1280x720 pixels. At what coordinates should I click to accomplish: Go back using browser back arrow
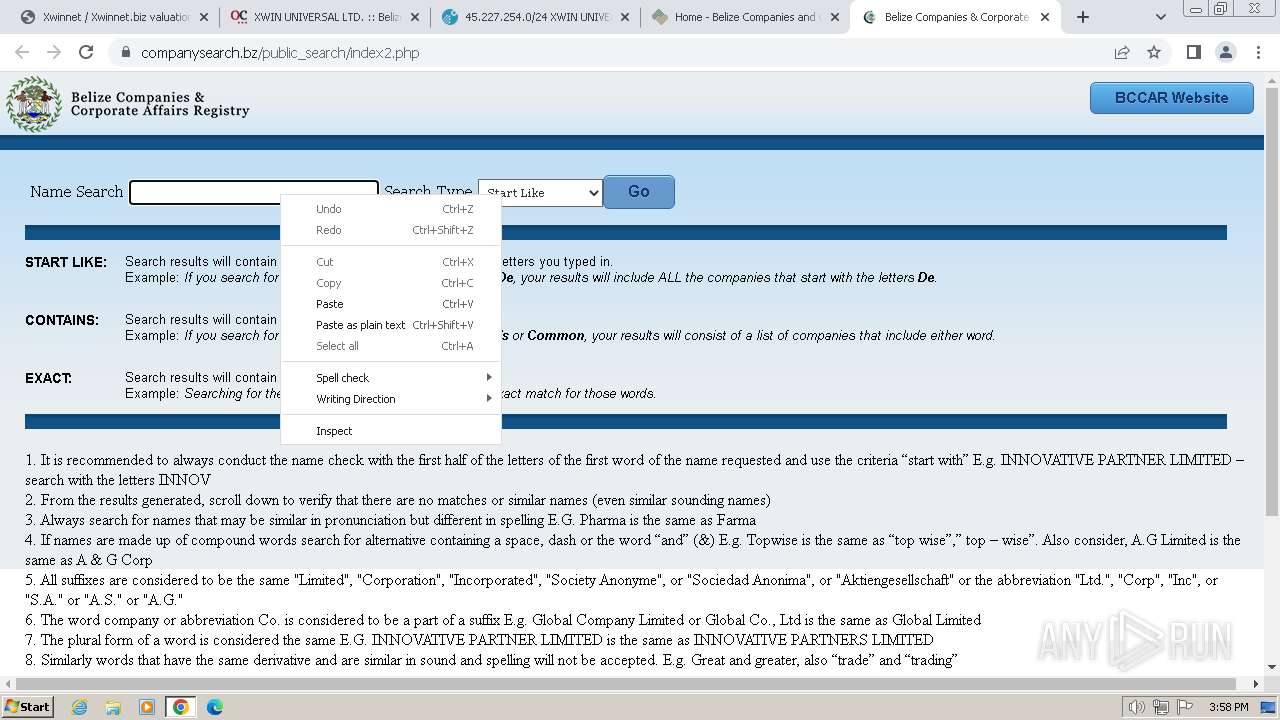22,53
